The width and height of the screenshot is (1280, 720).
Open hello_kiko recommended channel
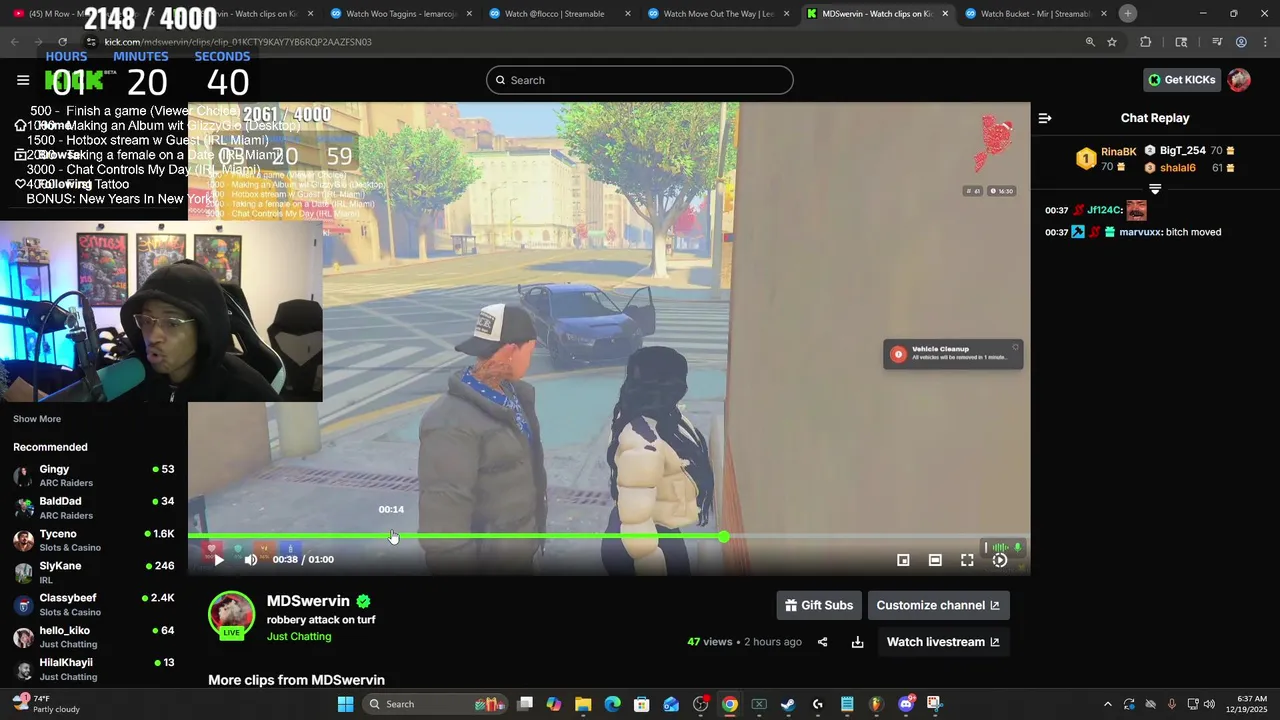pos(94,637)
